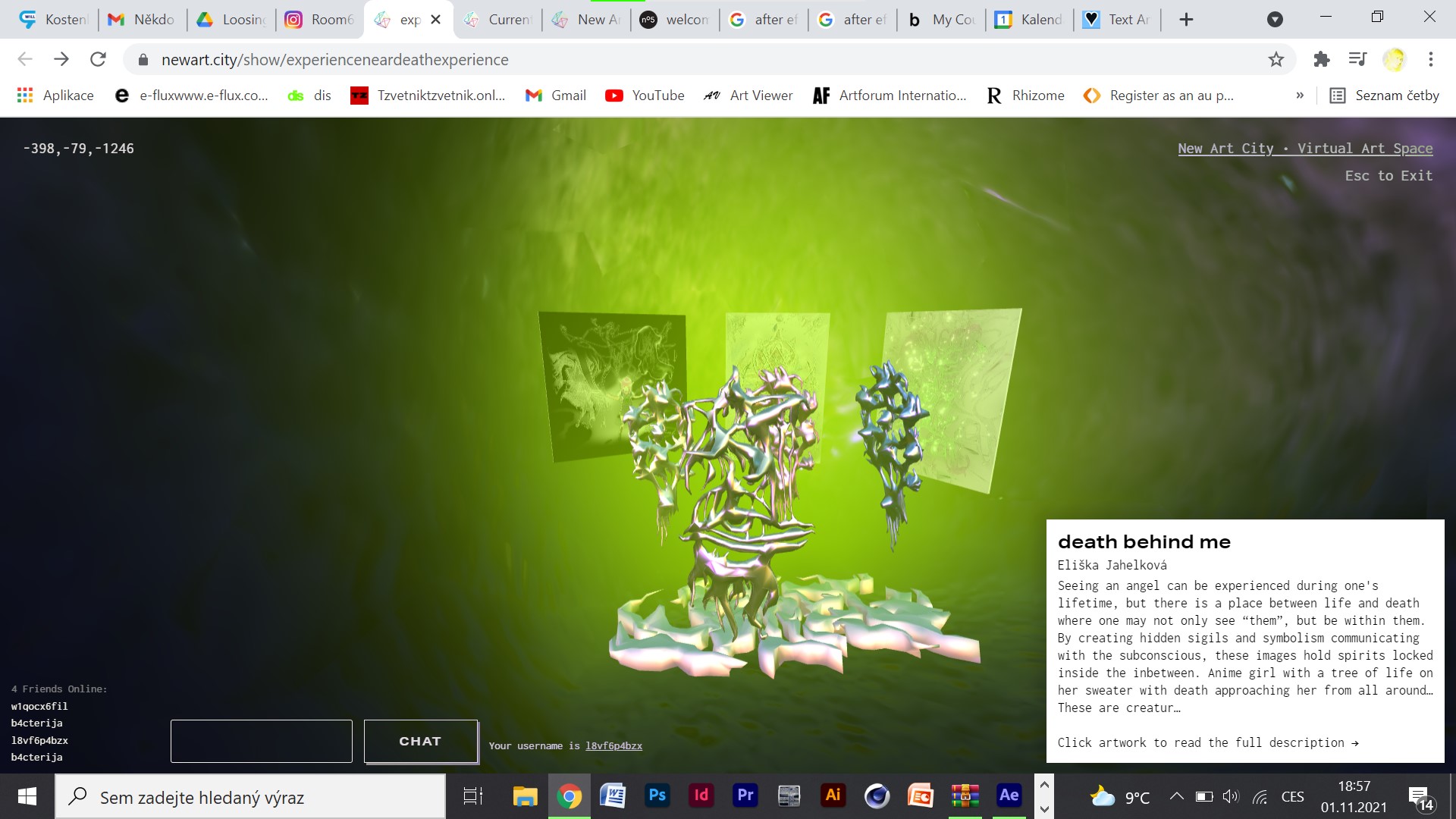
Task: Open the Chrome extensions puzzle icon
Action: point(1322,59)
